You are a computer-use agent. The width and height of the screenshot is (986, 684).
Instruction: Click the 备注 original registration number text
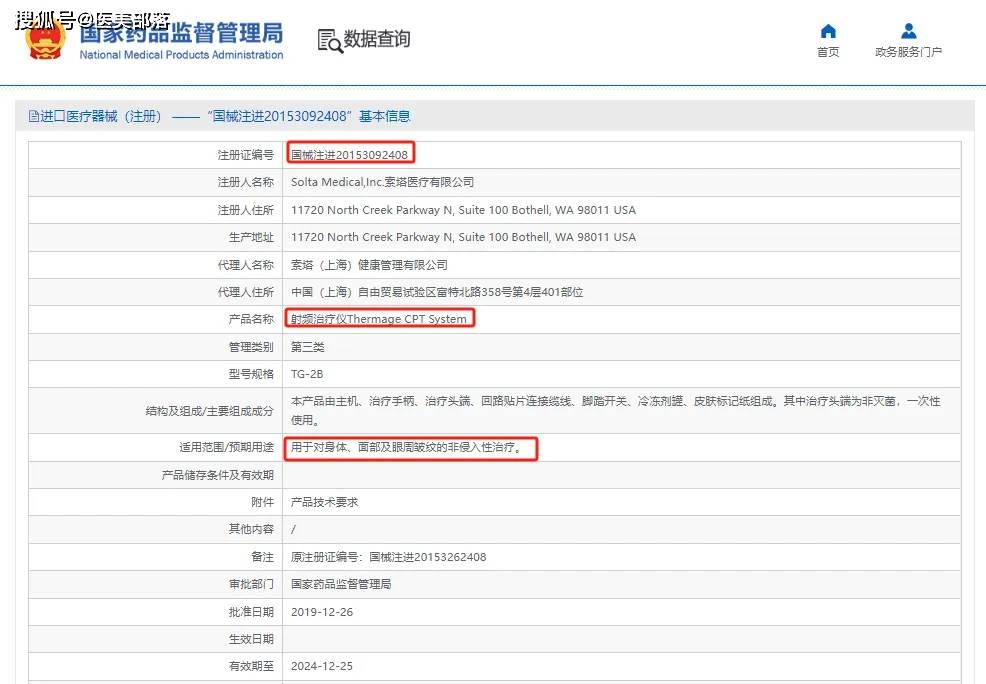point(388,557)
